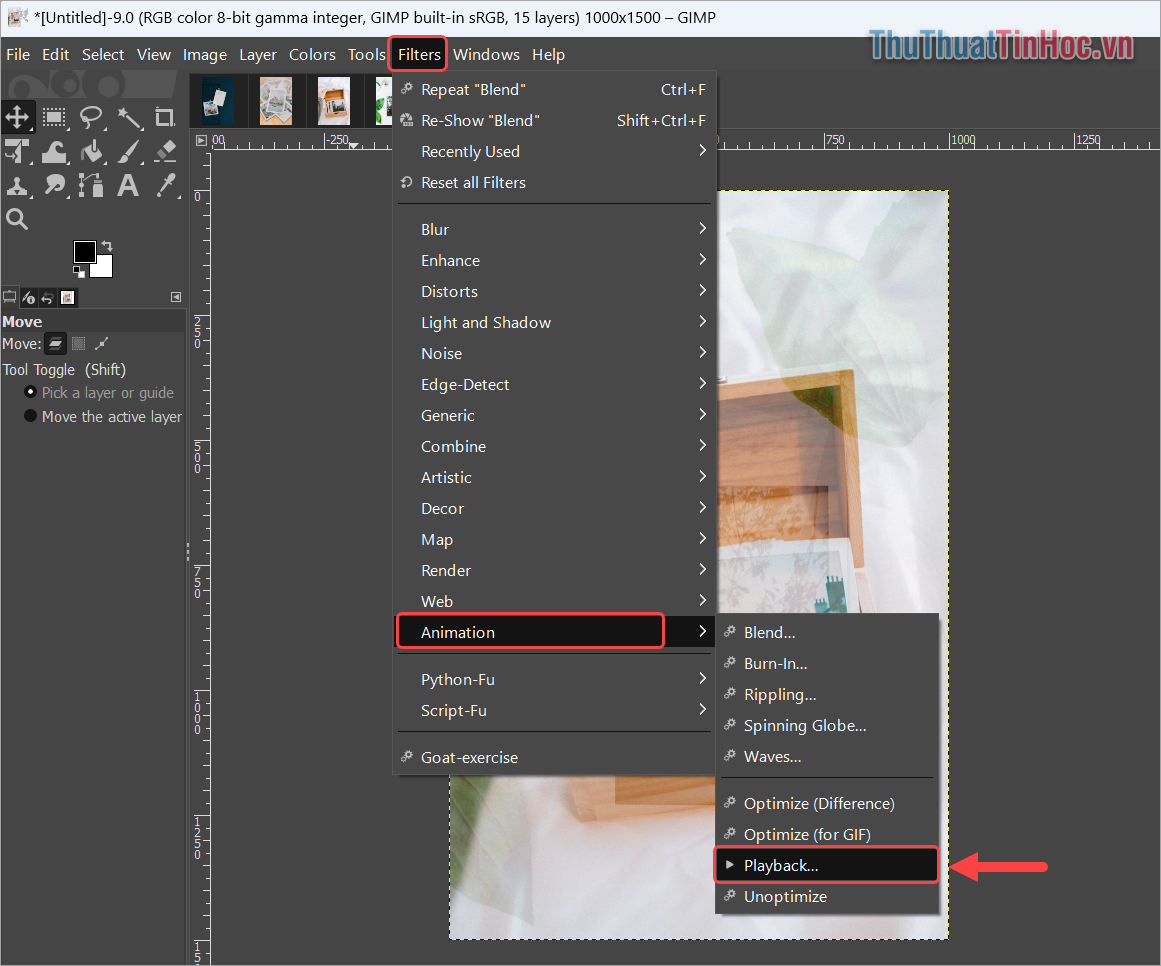Image resolution: width=1161 pixels, height=966 pixels.
Task: Select the Clone stamp tool
Action: 17,185
